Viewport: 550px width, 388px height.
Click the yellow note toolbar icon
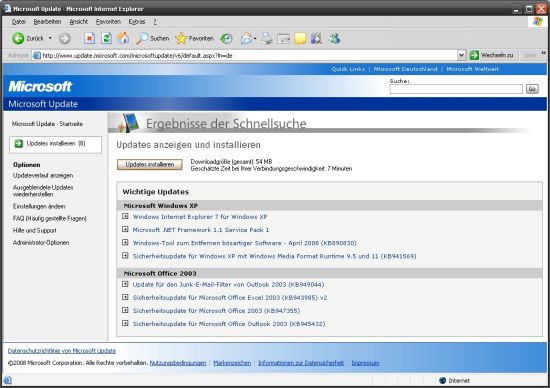coord(300,38)
